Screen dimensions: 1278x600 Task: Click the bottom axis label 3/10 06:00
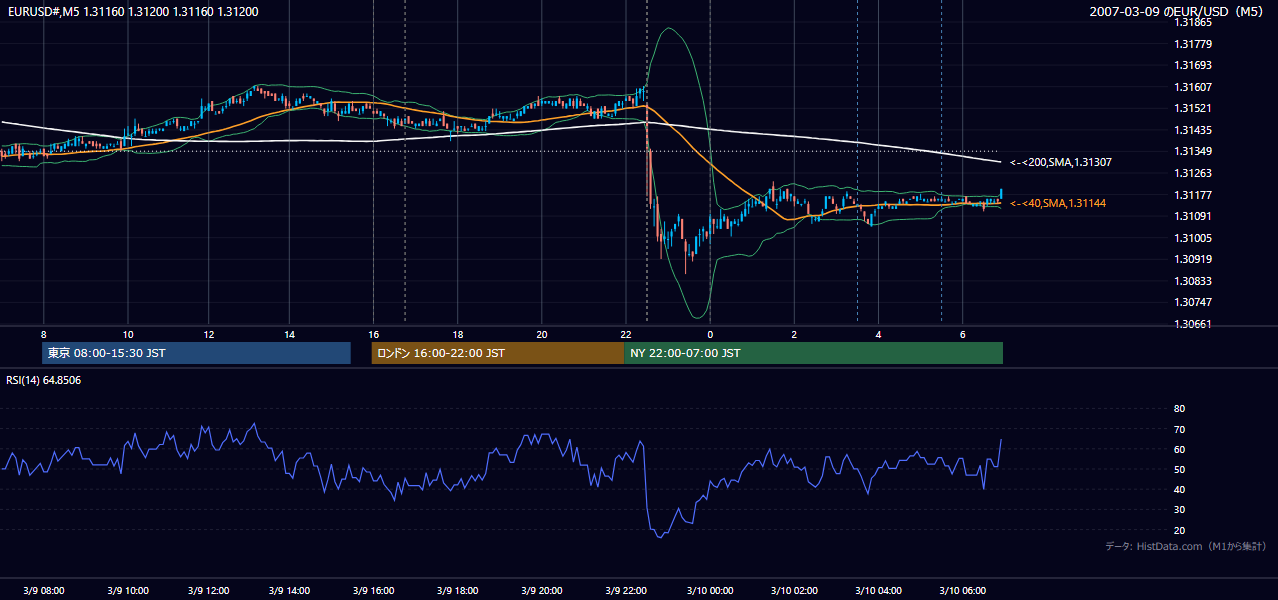[x=962, y=590]
